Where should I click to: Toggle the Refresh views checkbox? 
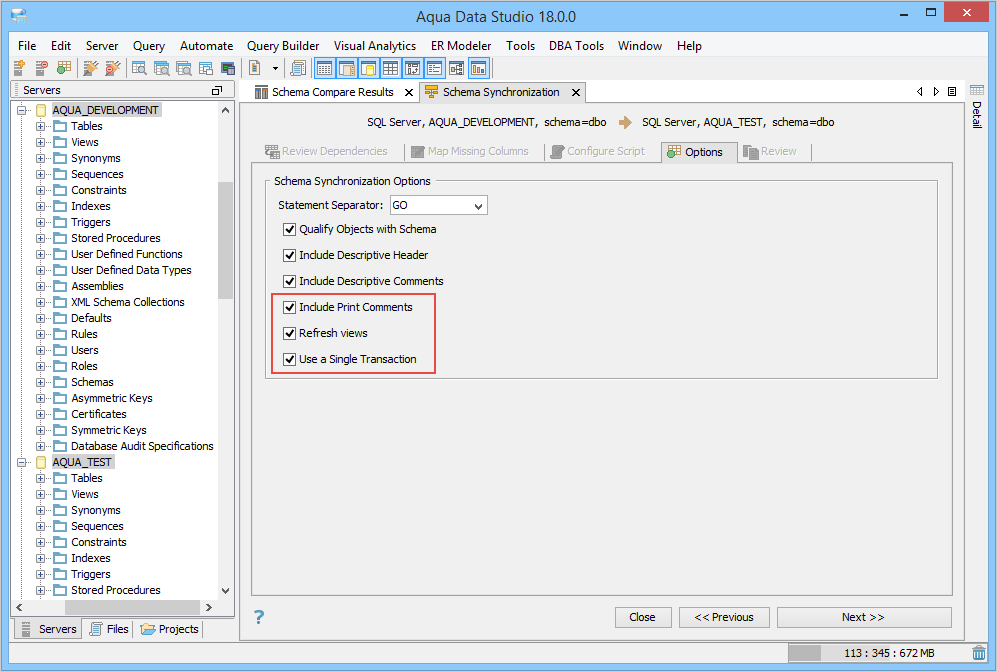pos(289,333)
